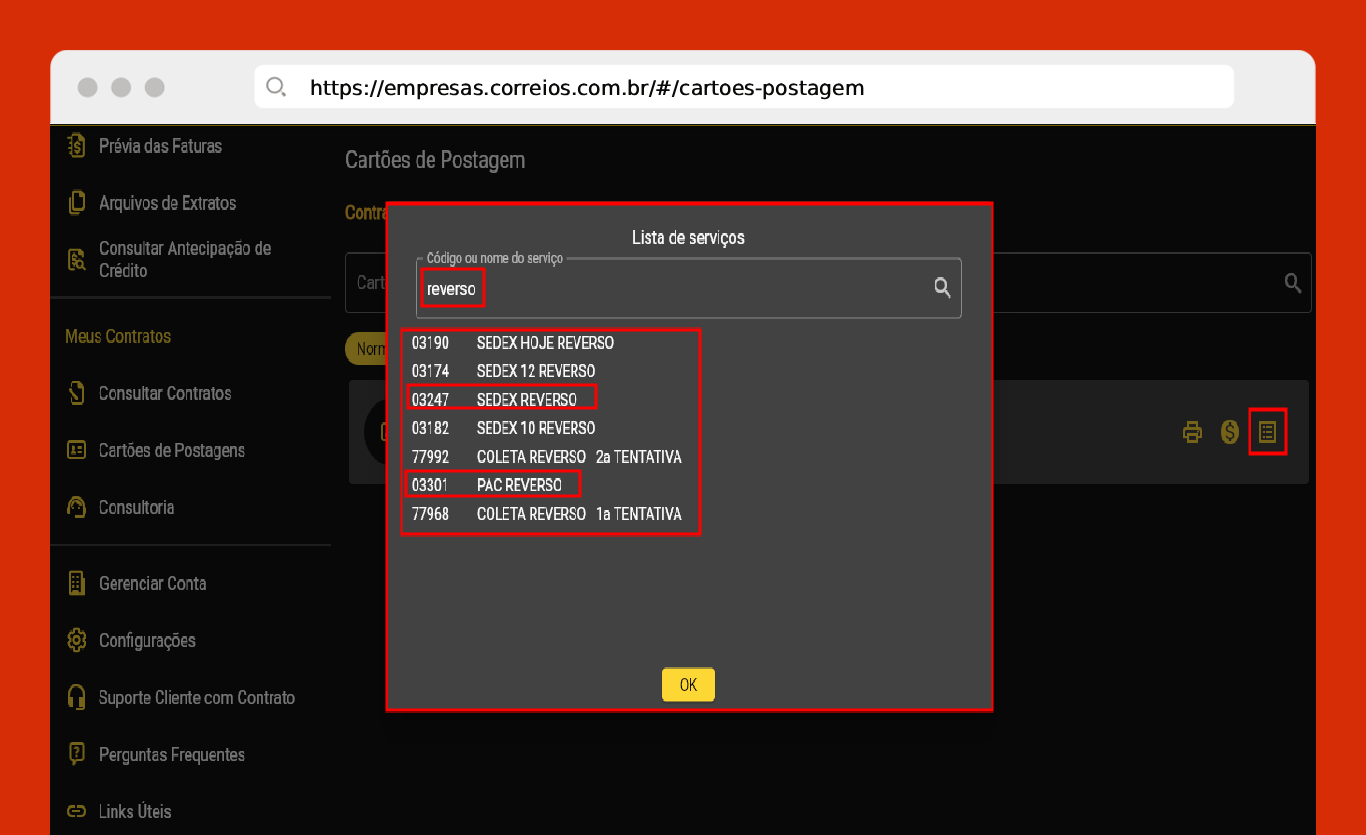Click the Configurações gear icon
Screen dimensions: 1366x835
pos(77,640)
